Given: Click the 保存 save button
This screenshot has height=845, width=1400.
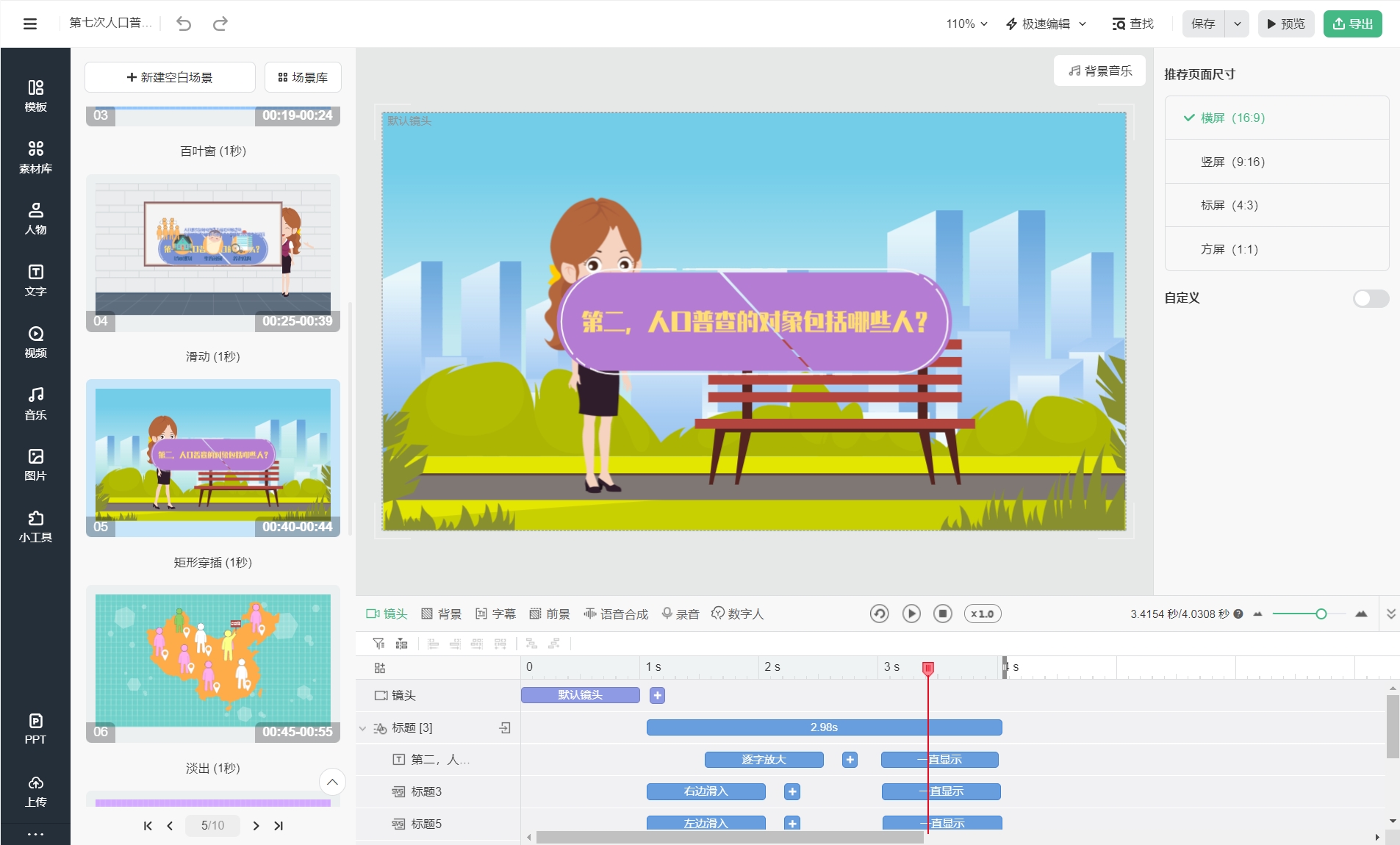Looking at the screenshot, I should 1204,24.
